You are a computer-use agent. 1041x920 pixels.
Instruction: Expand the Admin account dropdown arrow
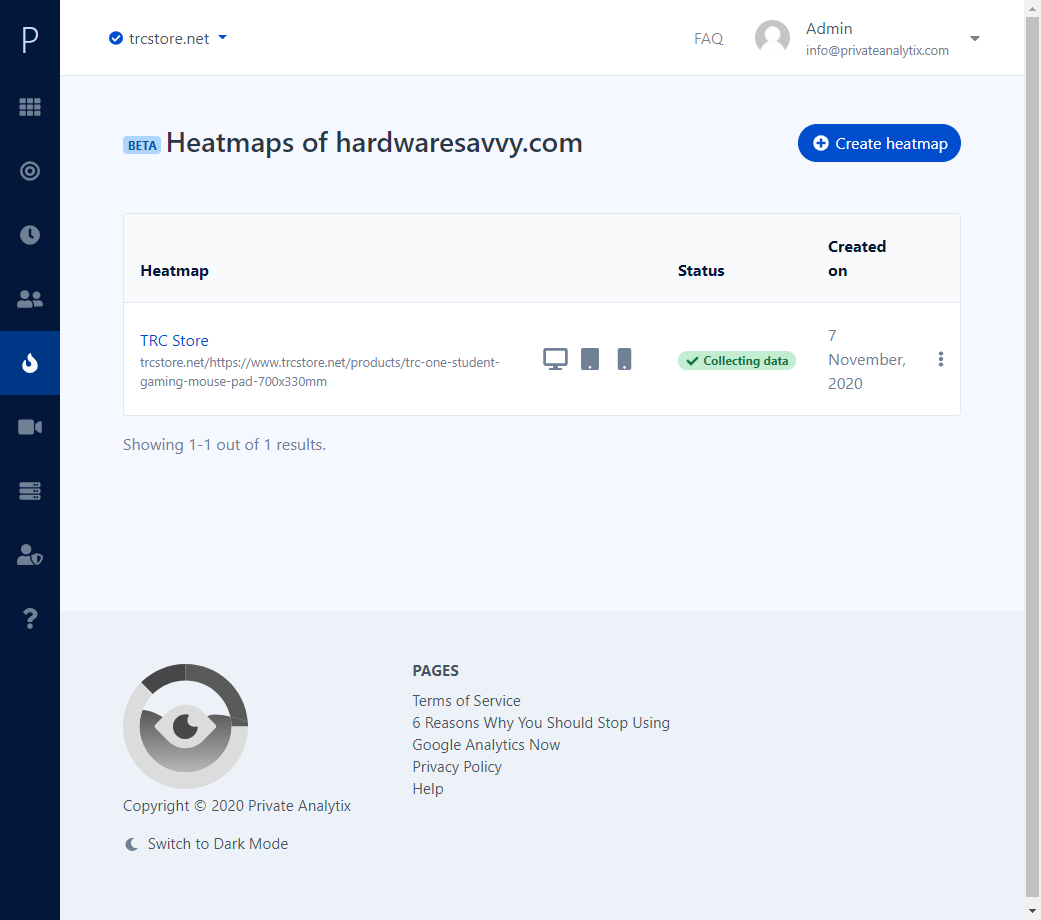975,38
